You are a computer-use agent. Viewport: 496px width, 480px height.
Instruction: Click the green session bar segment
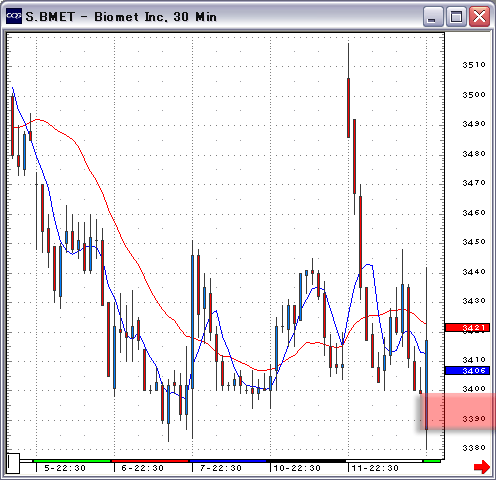72,461
